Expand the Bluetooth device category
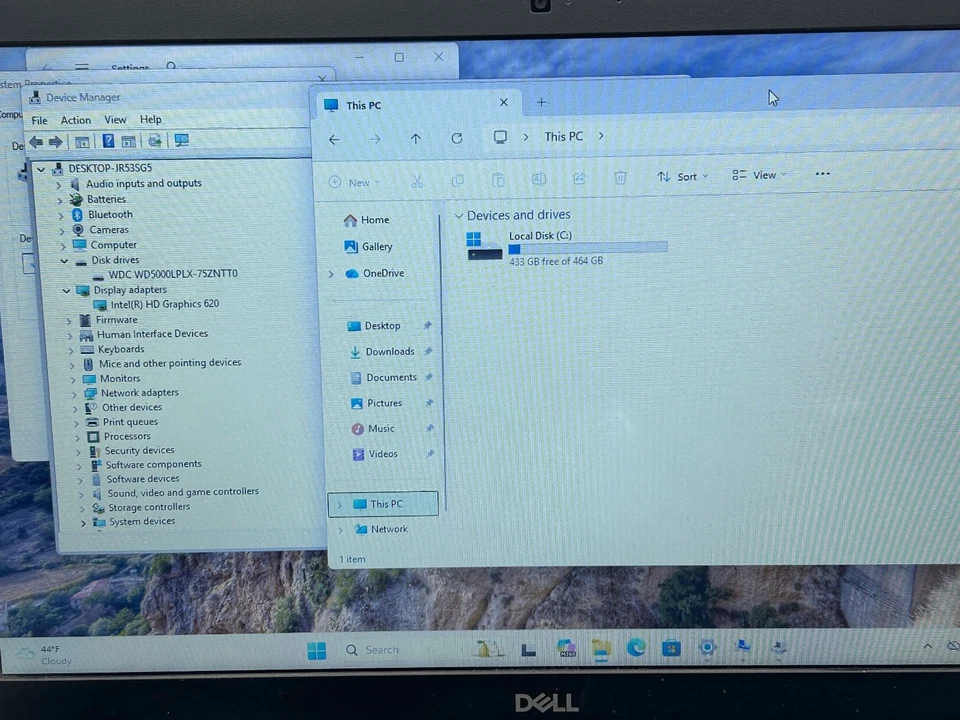The image size is (960, 720). (61, 216)
